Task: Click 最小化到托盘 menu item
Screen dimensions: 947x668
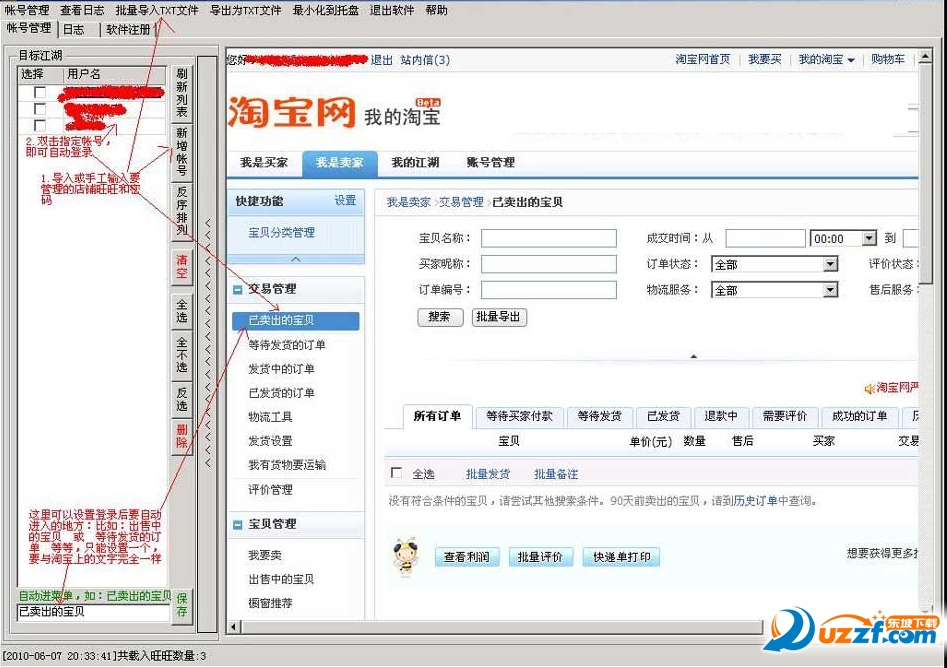Action: pyautogui.click(x=325, y=10)
